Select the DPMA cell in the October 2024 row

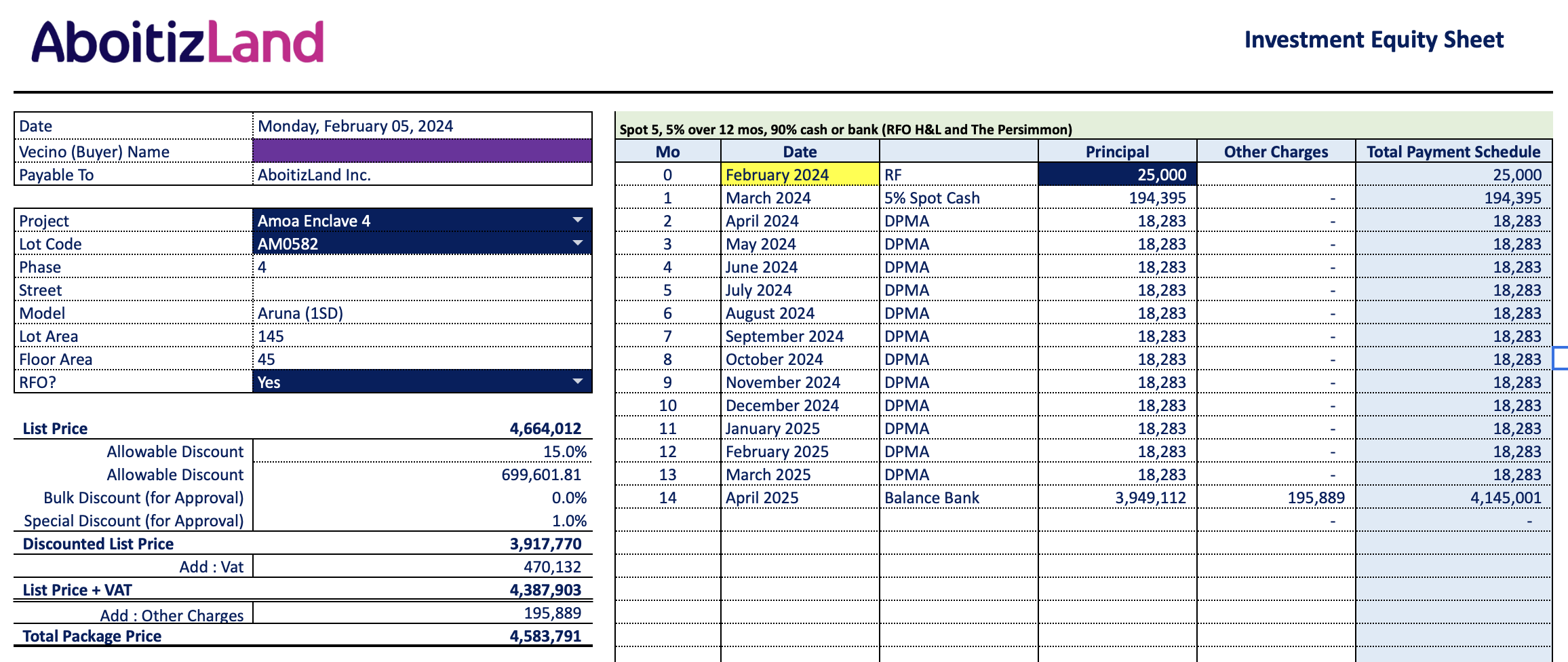pyautogui.click(x=959, y=359)
